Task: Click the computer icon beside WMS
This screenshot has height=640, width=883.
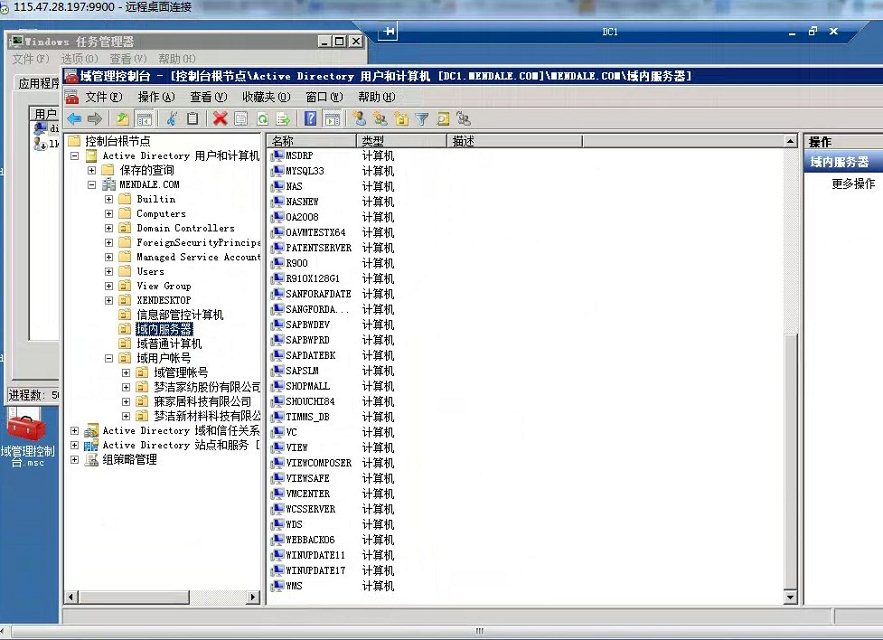Action: (x=277, y=586)
